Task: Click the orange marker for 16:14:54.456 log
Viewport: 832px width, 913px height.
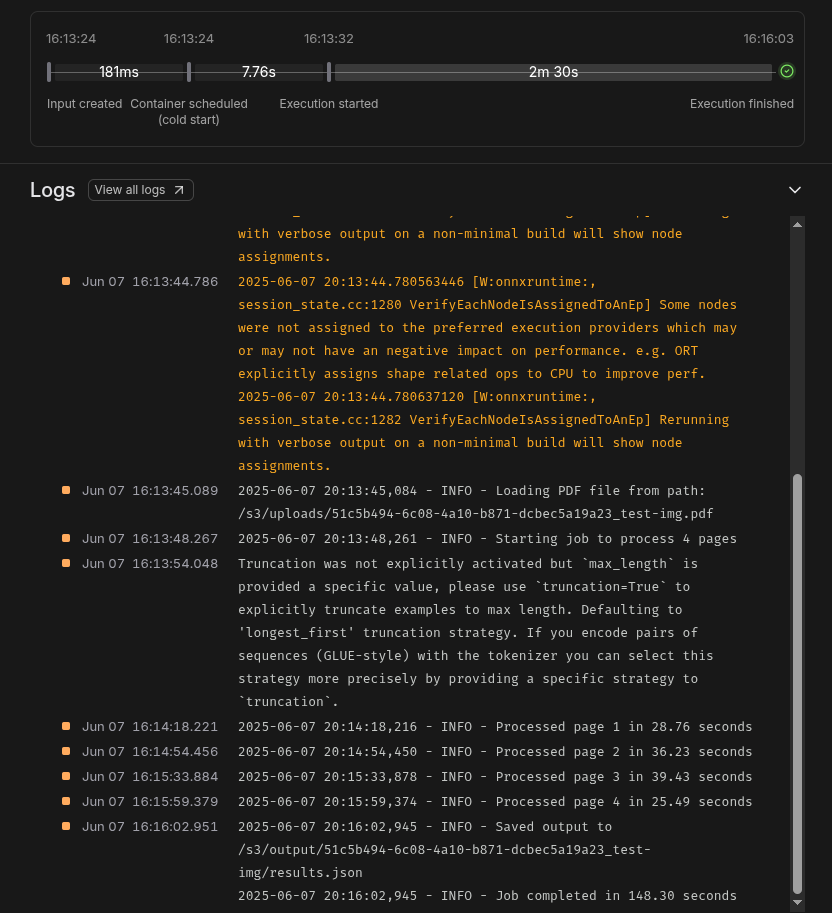Action: (x=66, y=751)
